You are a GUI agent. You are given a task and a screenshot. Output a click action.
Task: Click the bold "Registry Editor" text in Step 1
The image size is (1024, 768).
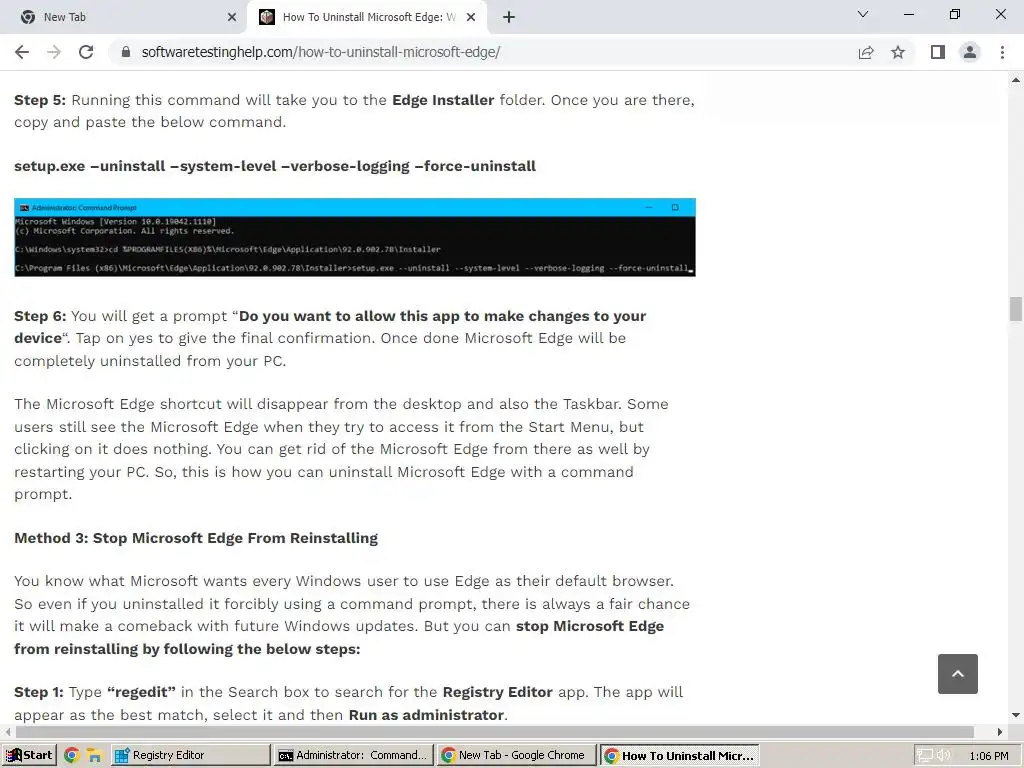point(498,692)
